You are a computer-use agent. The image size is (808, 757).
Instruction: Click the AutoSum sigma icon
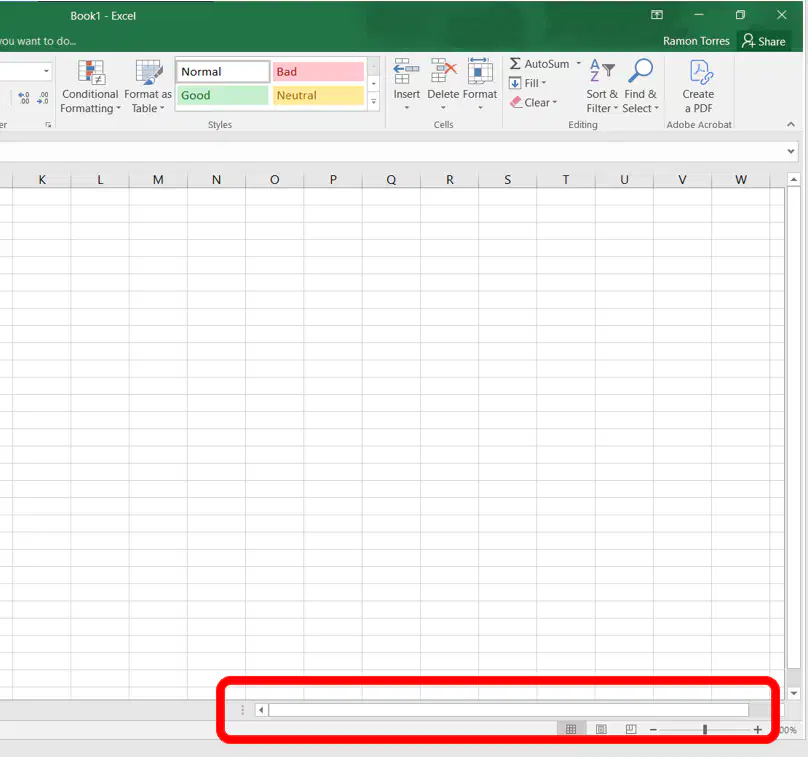coord(515,63)
